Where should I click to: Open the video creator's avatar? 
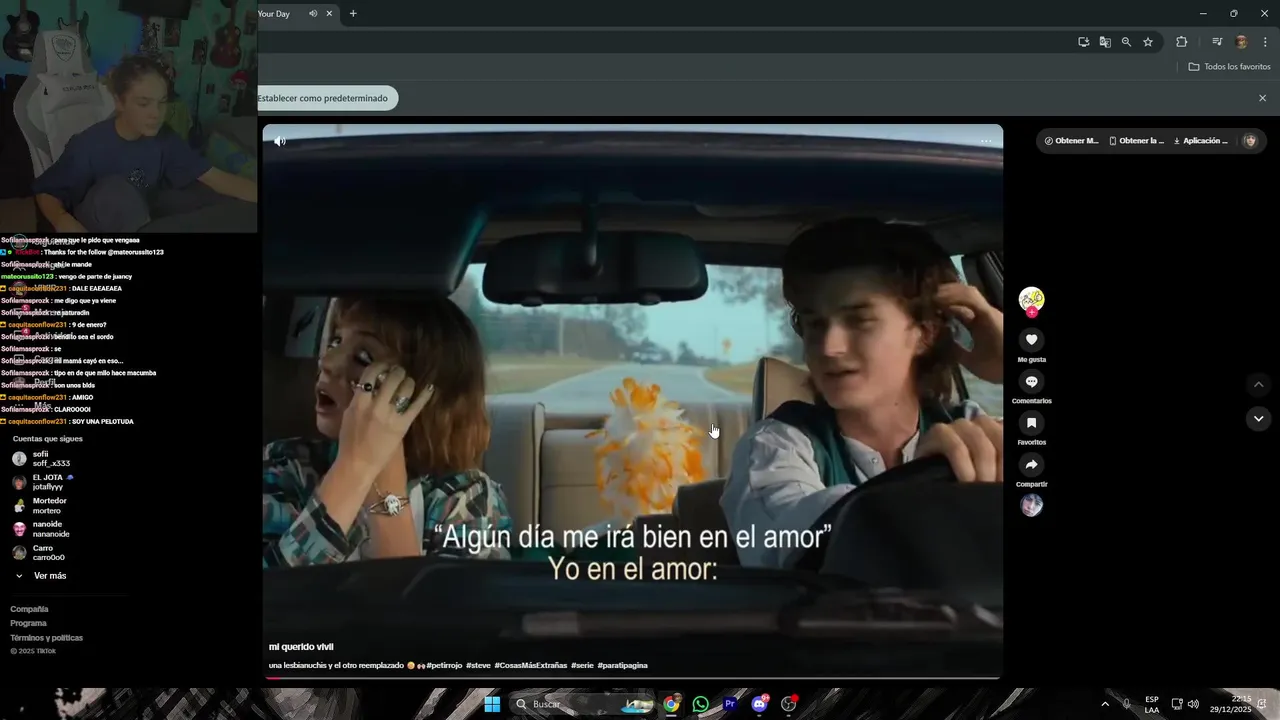coord(1032,298)
